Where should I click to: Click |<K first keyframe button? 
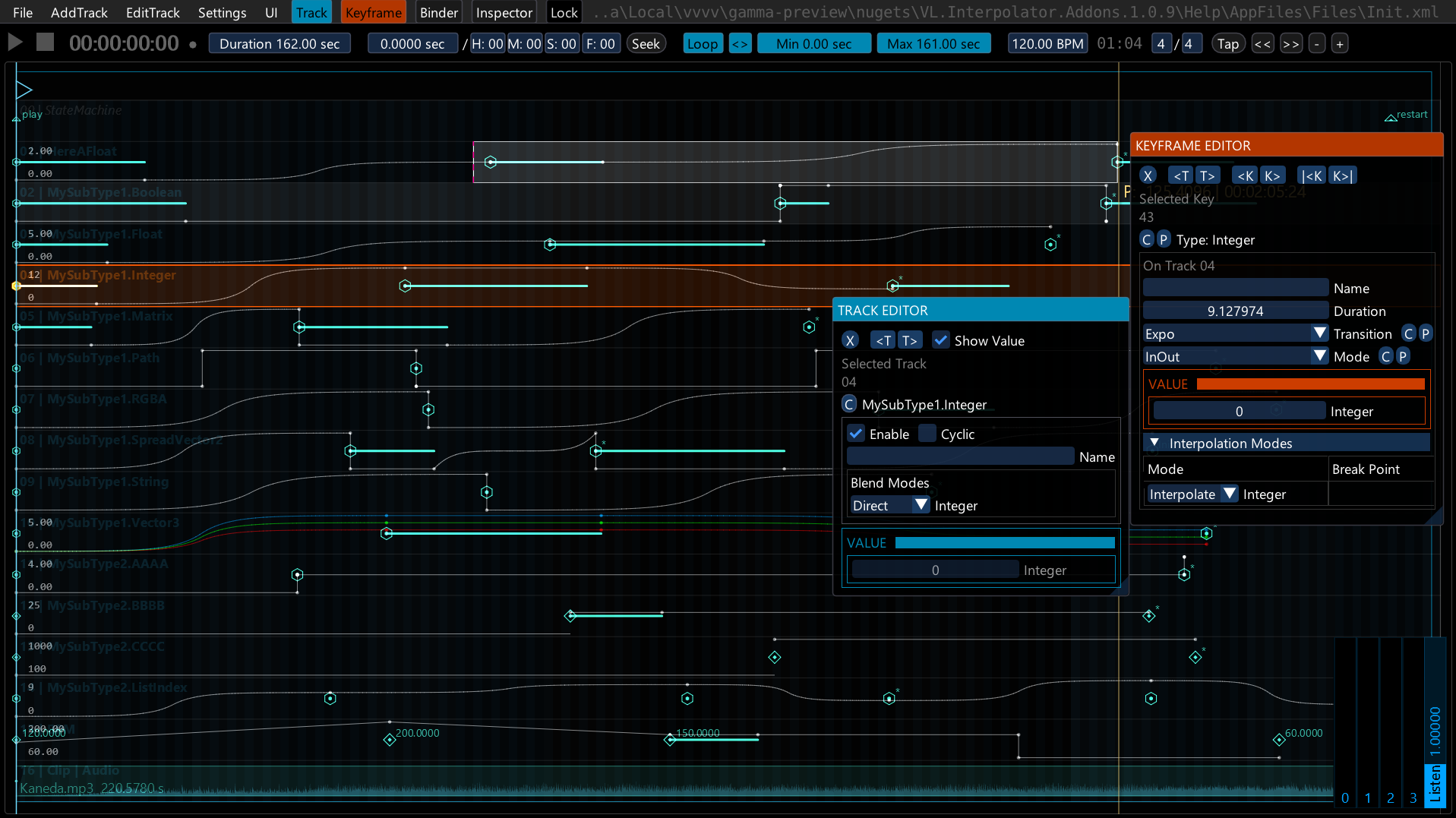[x=1312, y=175]
